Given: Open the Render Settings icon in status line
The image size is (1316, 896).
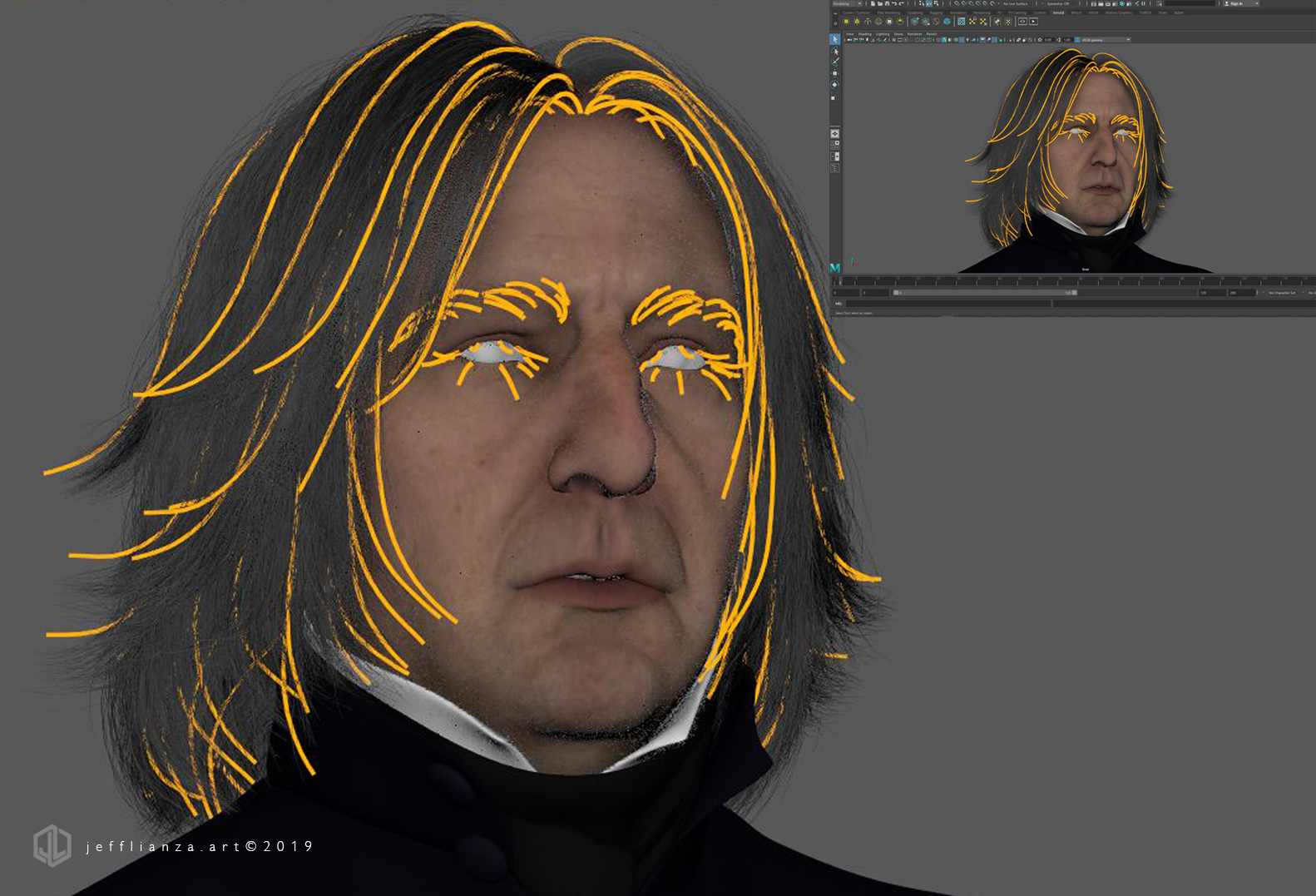Looking at the screenshot, I should click(1115, 3).
